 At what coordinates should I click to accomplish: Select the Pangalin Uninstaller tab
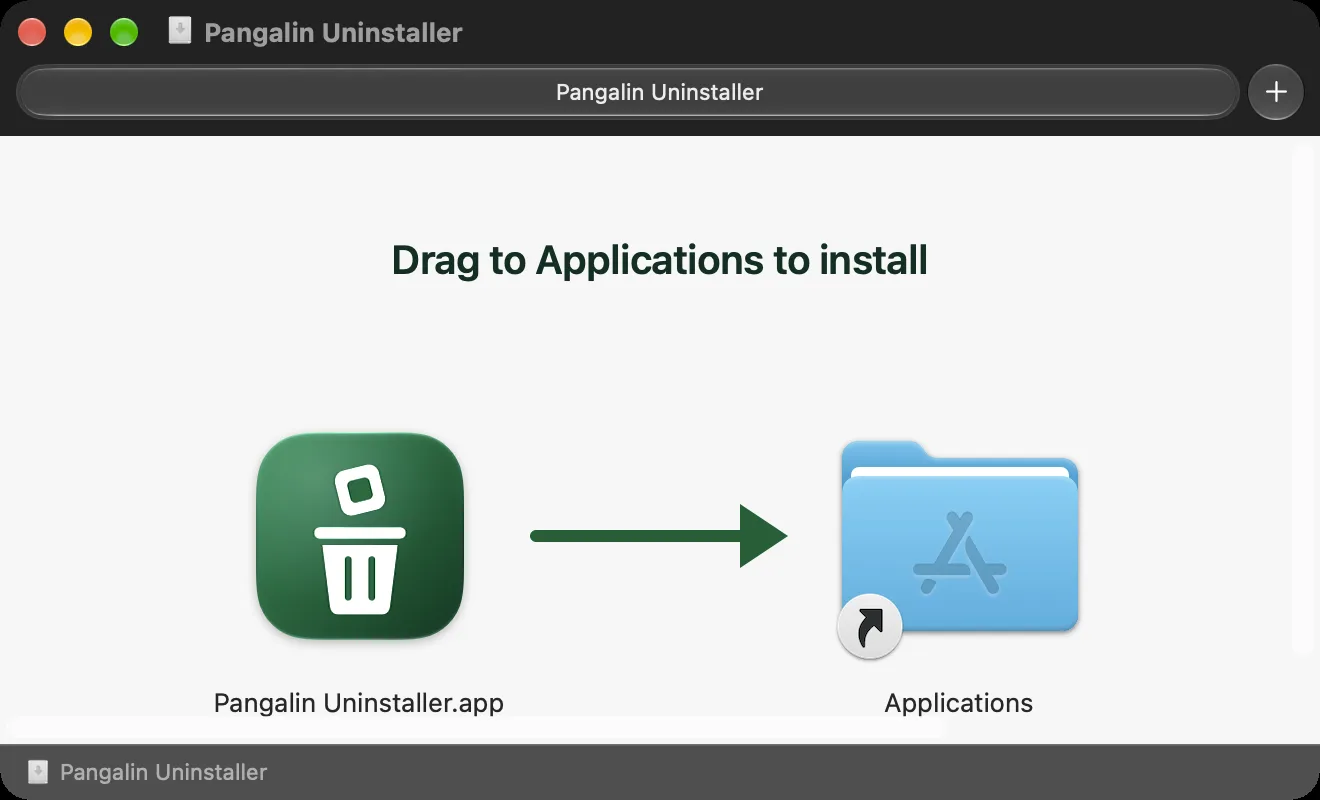628,92
